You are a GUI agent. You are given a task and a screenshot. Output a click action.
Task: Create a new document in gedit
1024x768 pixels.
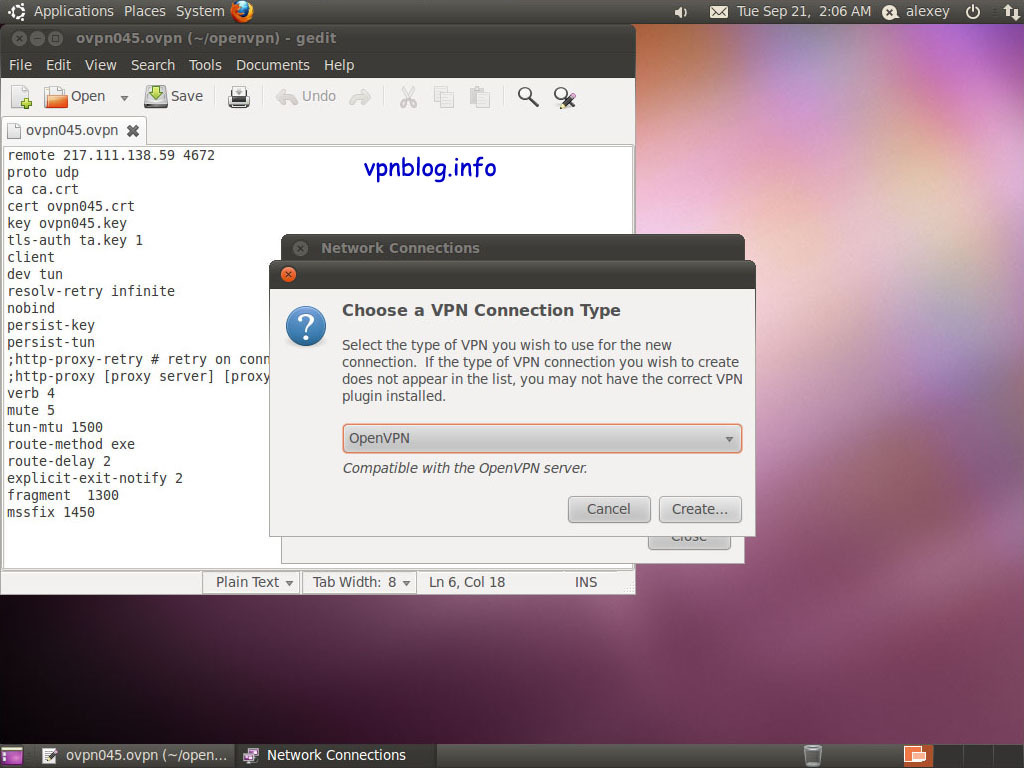coord(22,97)
